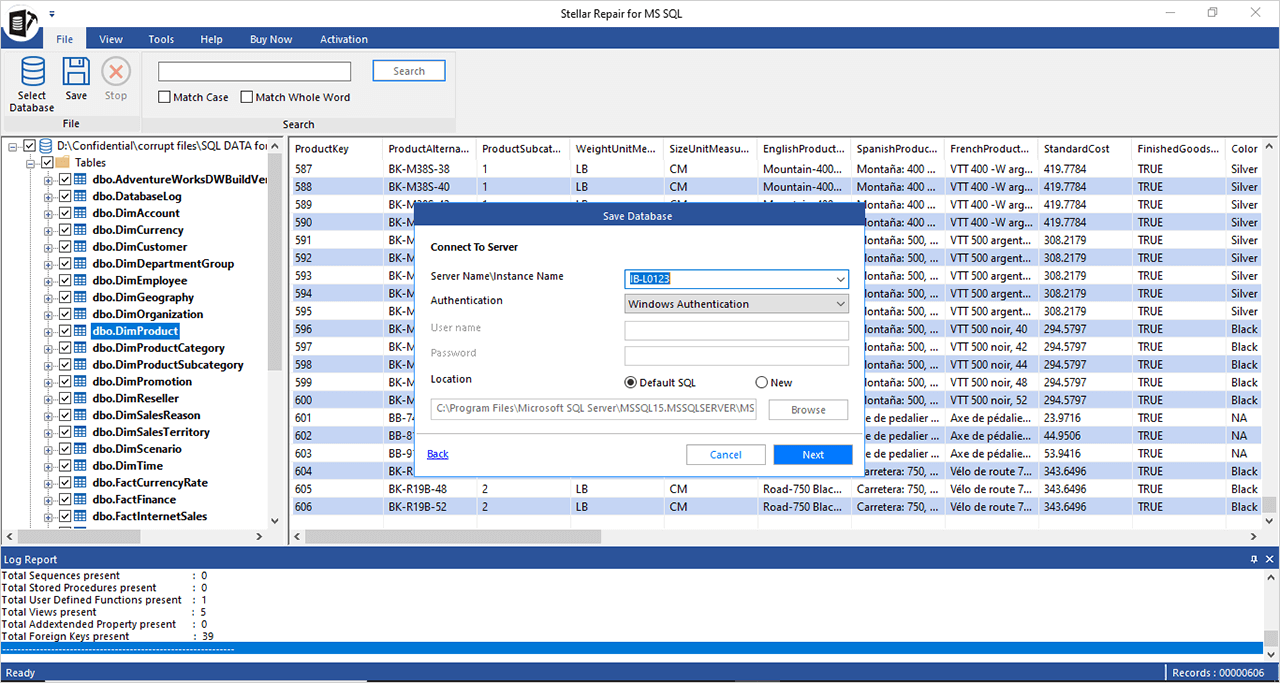Click the Back link
This screenshot has height=683, width=1280.
click(438, 454)
